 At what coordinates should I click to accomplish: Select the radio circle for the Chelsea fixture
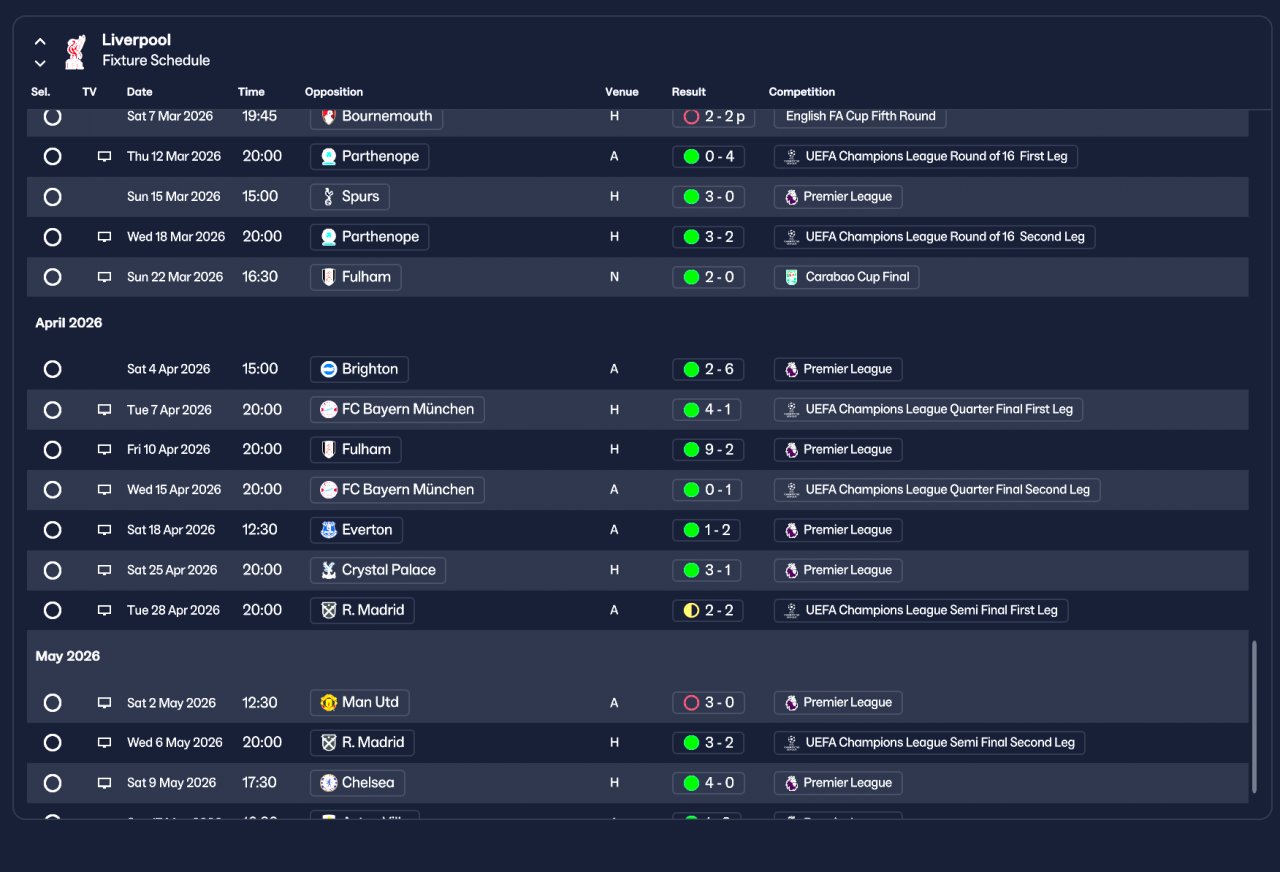point(53,783)
